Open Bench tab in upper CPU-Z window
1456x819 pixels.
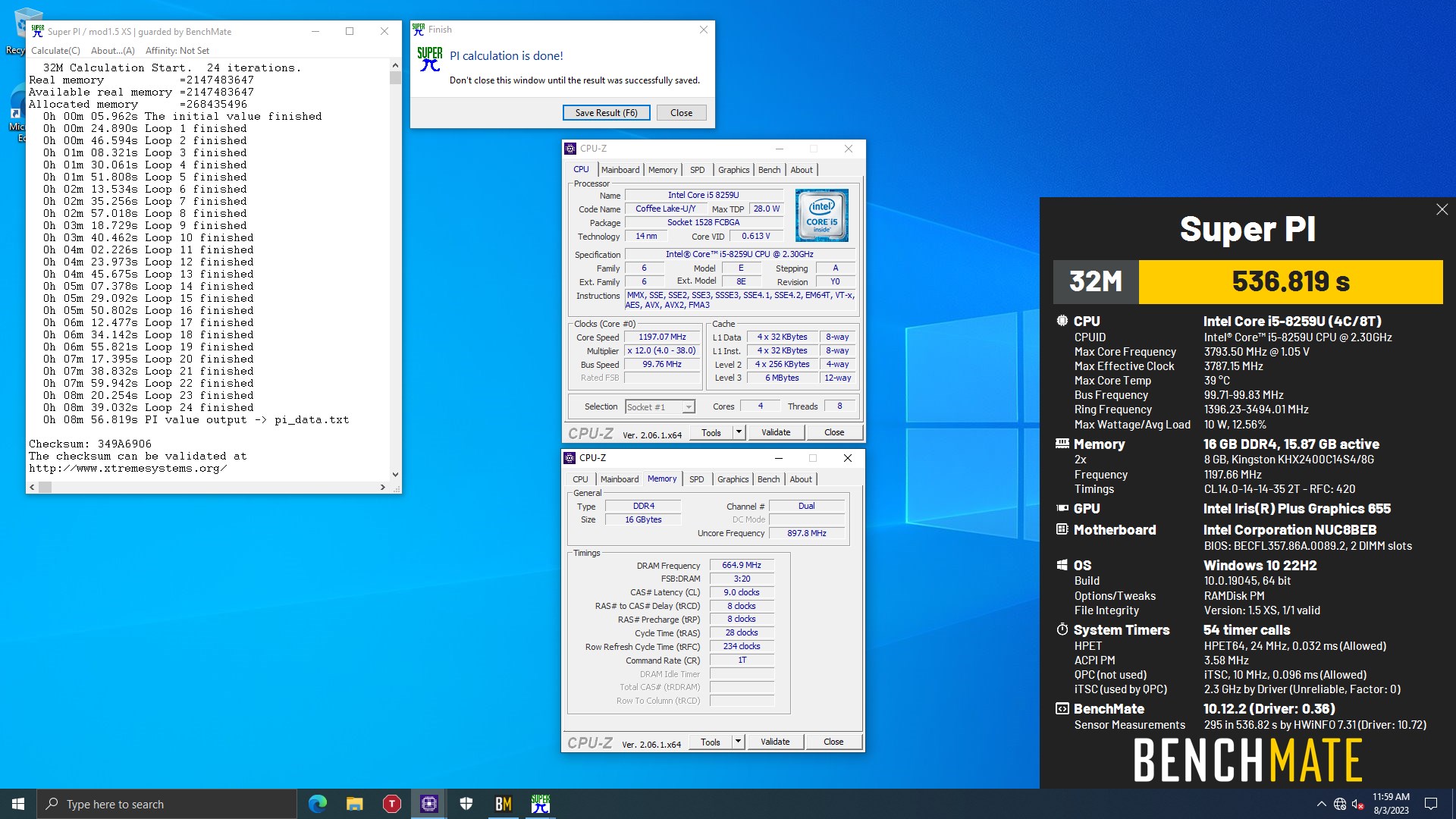[769, 170]
